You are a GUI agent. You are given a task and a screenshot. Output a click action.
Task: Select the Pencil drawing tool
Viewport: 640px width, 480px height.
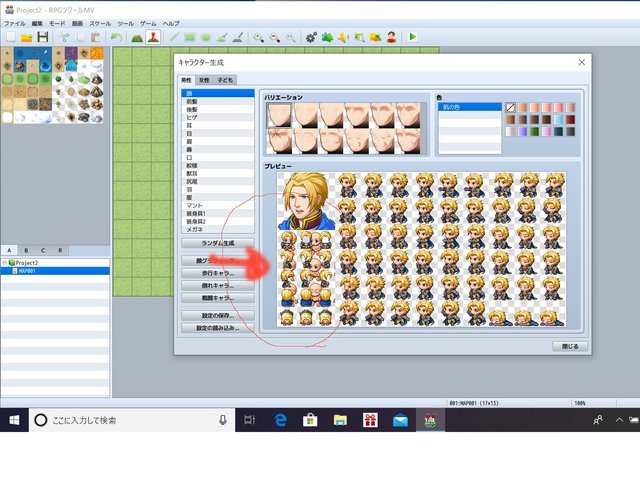174,38
